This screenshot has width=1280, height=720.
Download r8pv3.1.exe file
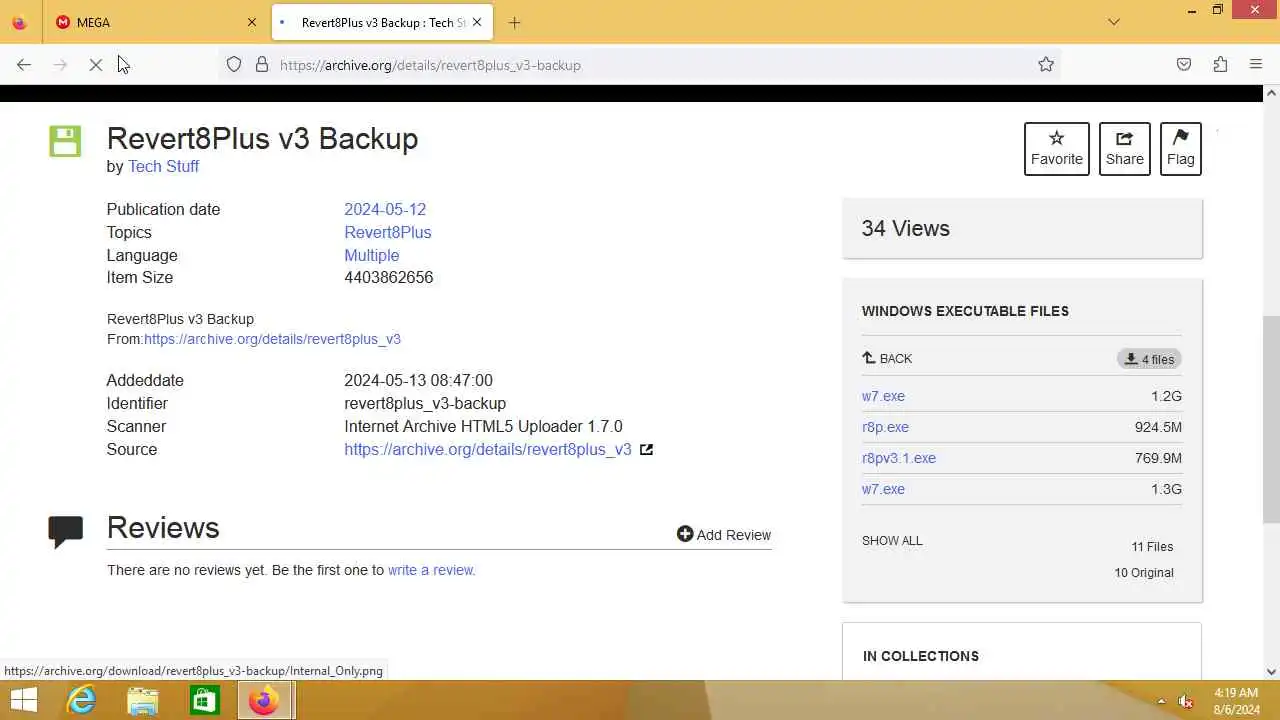899,458
